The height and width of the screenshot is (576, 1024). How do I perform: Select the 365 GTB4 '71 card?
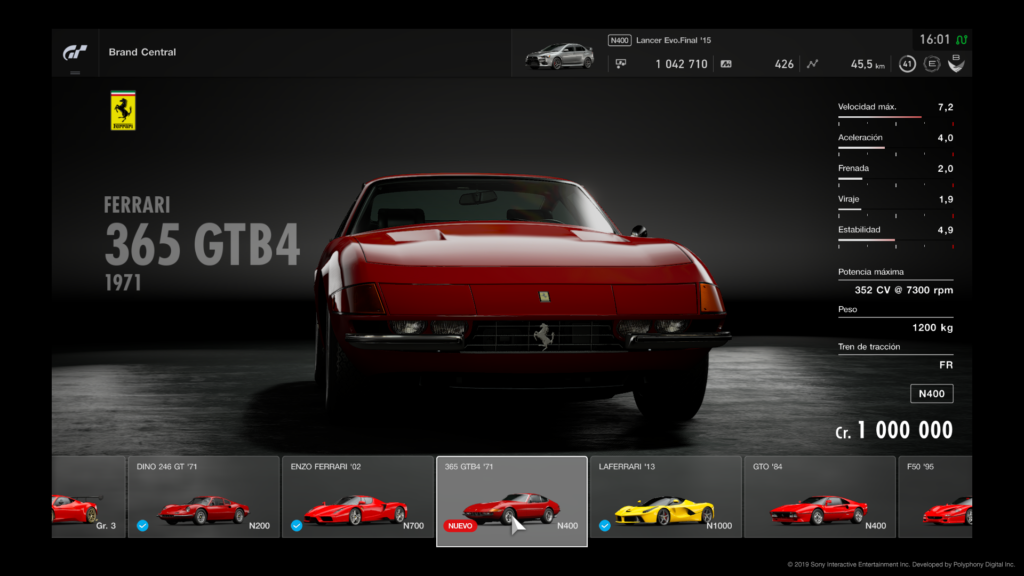[512, 501]
